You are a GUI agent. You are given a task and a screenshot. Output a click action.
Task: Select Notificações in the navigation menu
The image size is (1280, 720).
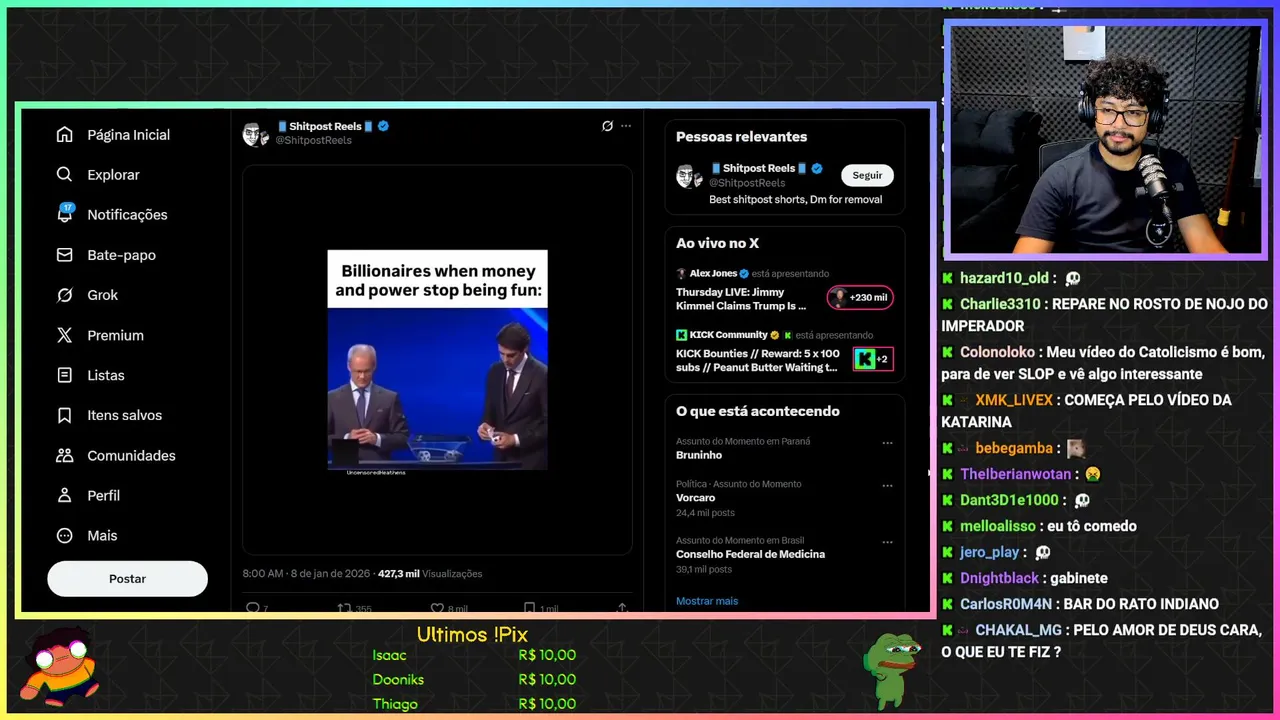[x=127, y=215]
